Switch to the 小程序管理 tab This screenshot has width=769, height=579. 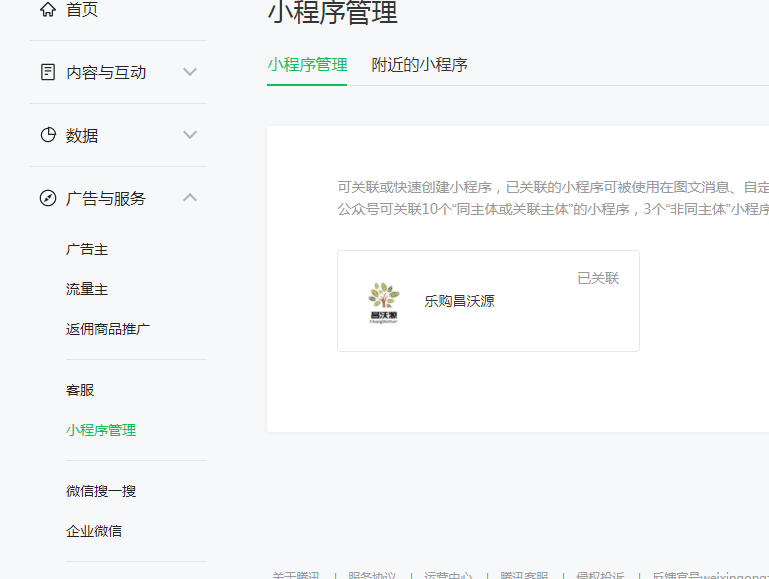(307, 65)
